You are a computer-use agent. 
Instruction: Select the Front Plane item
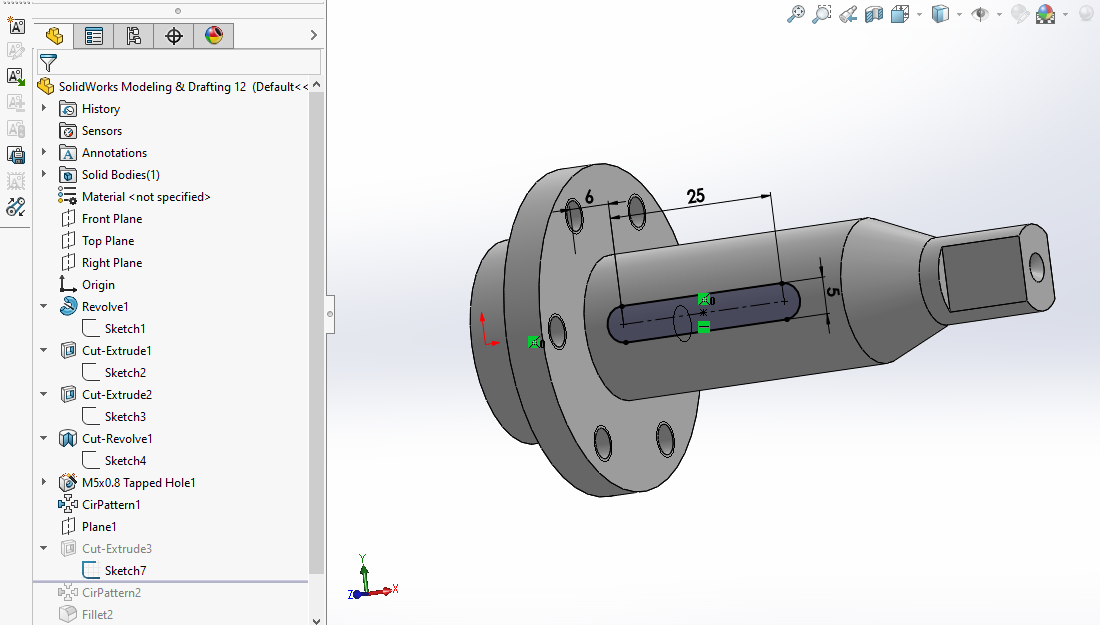click(x=111, y=219)
